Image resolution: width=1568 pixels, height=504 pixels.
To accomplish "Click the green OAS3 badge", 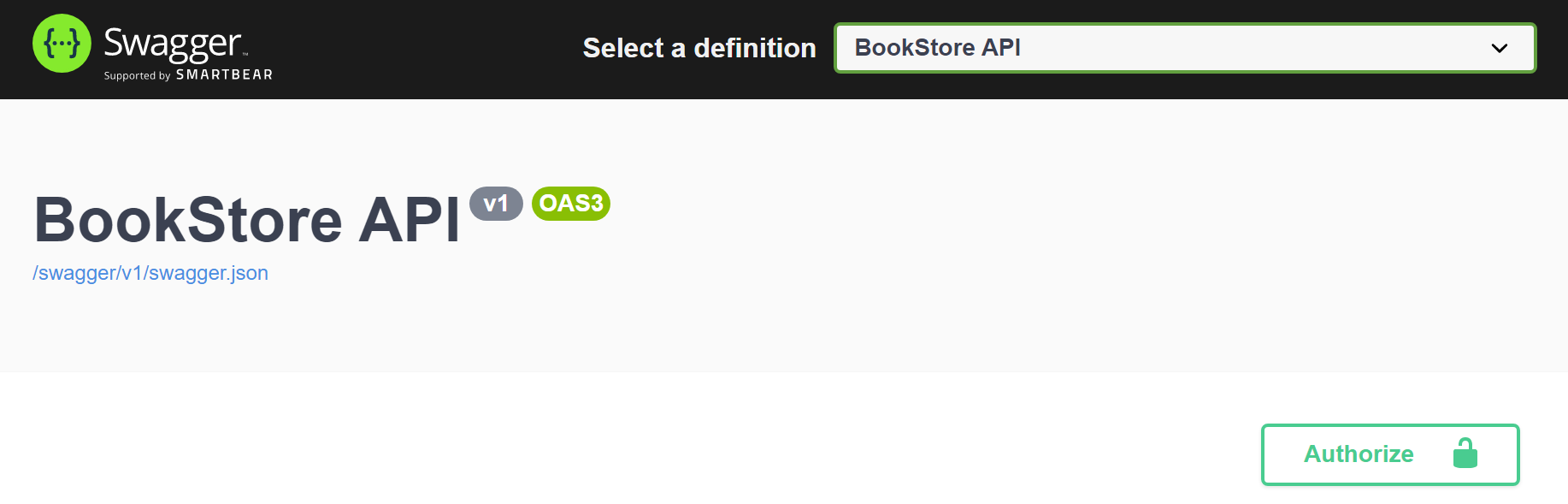I will click(571, 204).
